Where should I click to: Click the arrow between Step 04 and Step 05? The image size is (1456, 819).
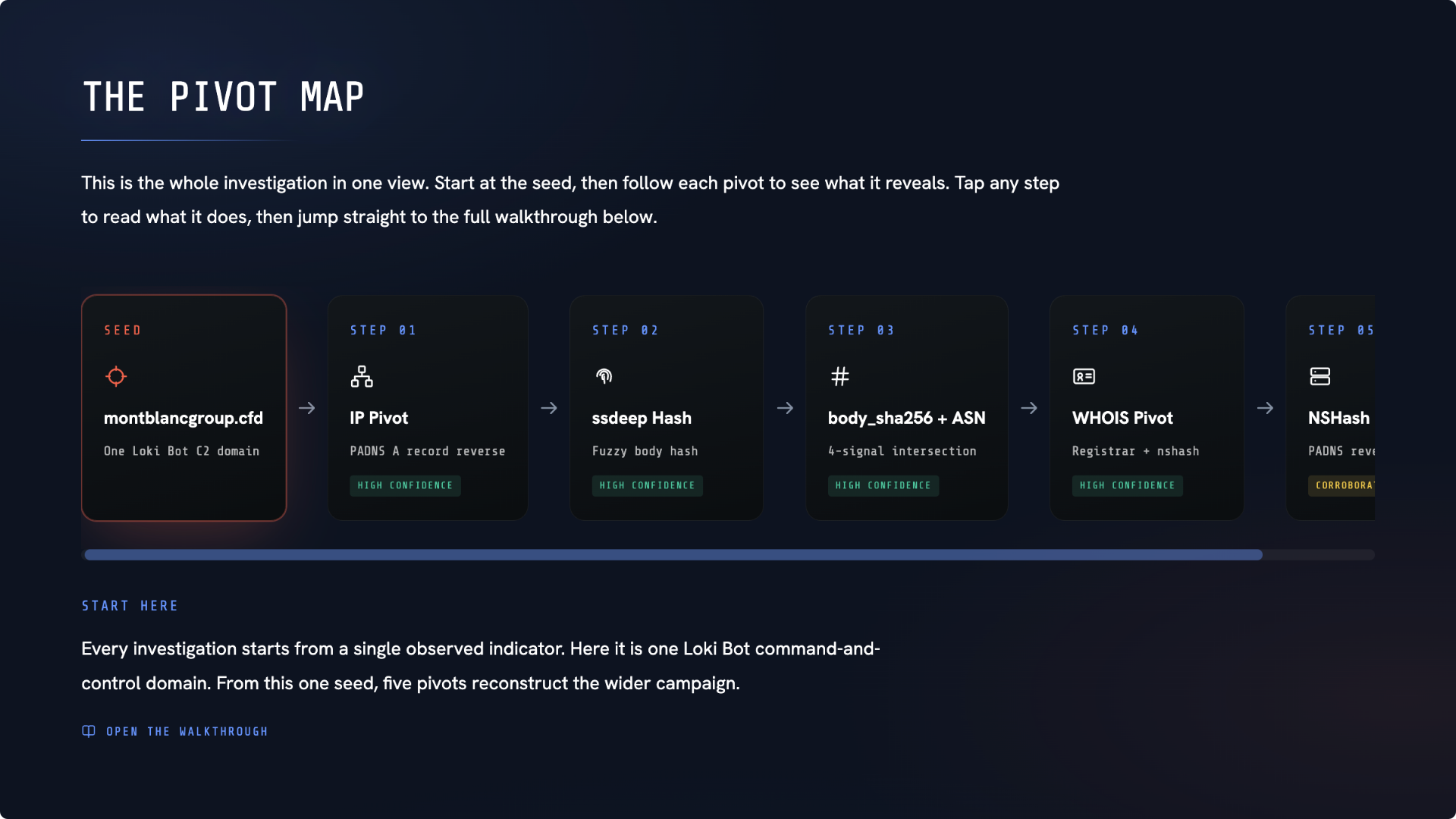[x=1265, y=408]
